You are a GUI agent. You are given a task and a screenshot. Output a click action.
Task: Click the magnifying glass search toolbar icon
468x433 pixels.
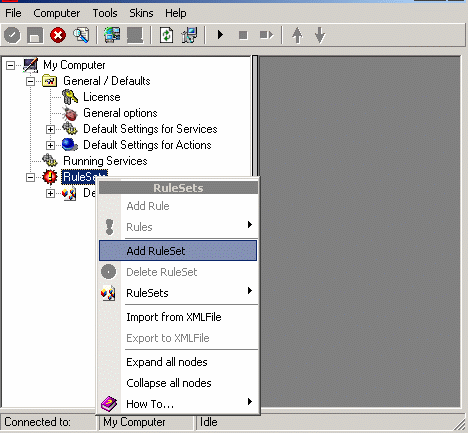coord(81,35)
